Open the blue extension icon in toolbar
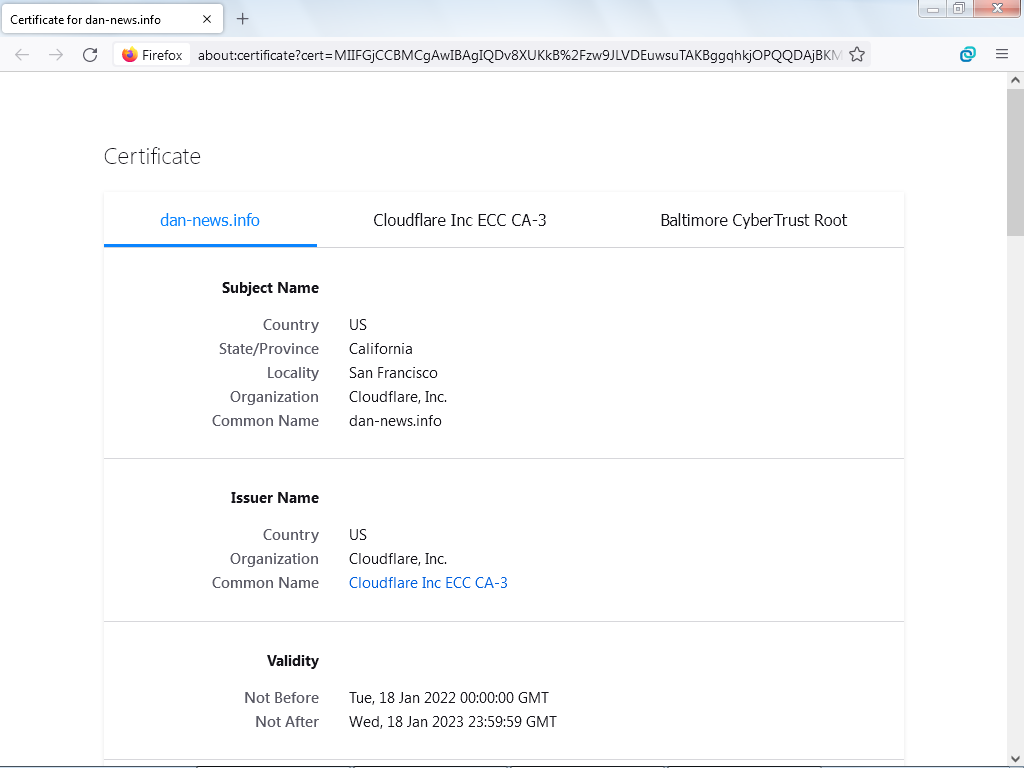Screen dimensions: 1024x768 (x=968, y=55)
